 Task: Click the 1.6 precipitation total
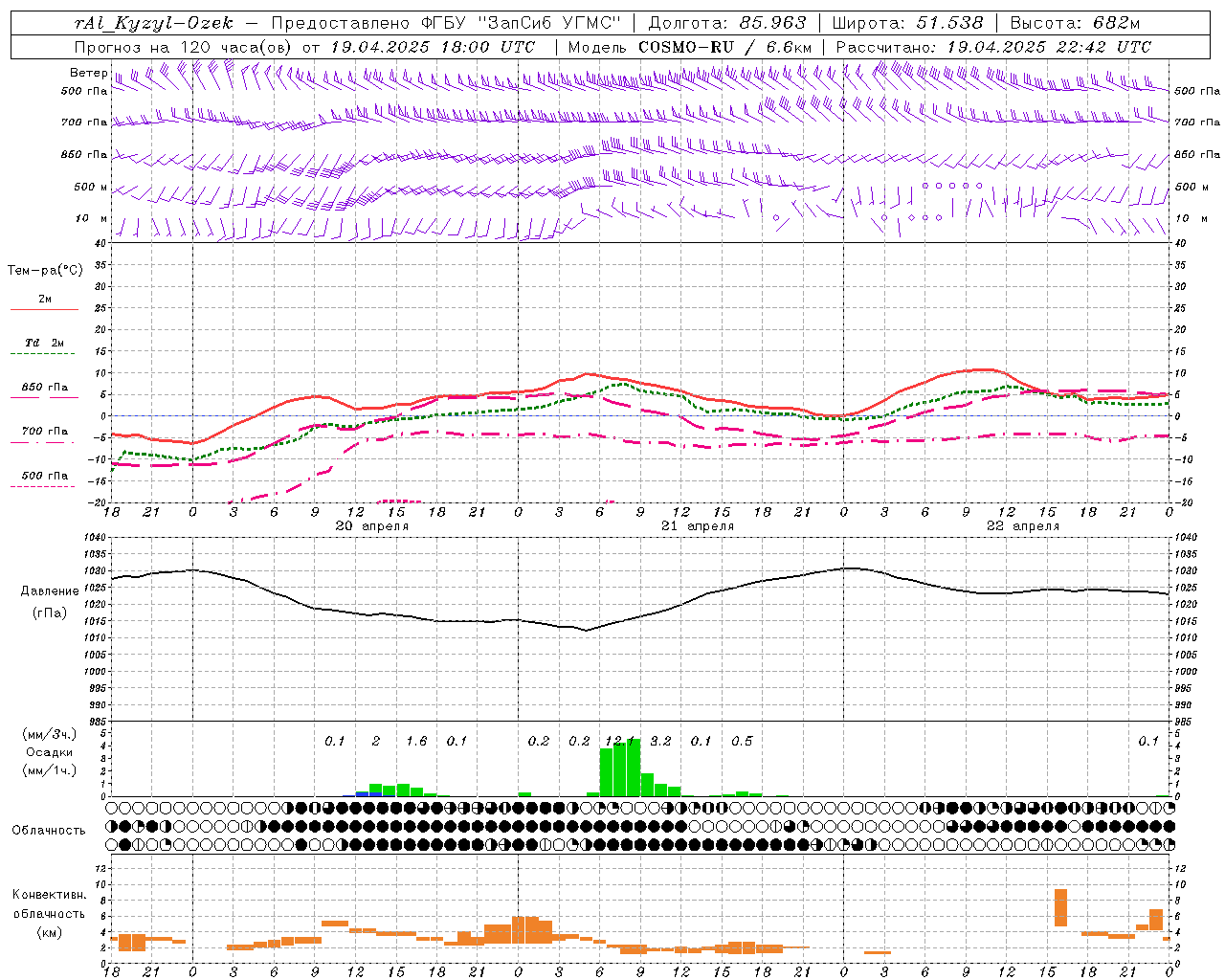tap(416, 741)
